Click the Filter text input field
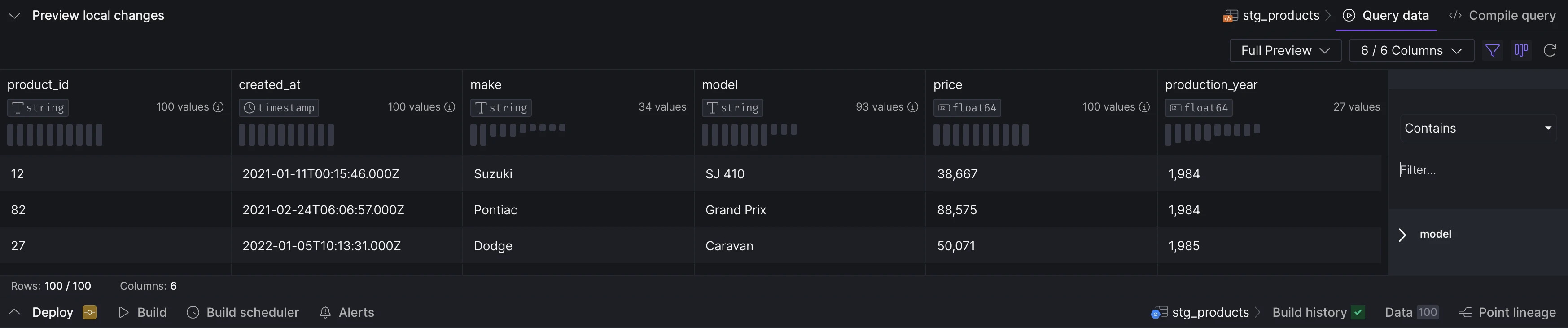The height and width of the screenshot is (328, 1568). 1478,170
